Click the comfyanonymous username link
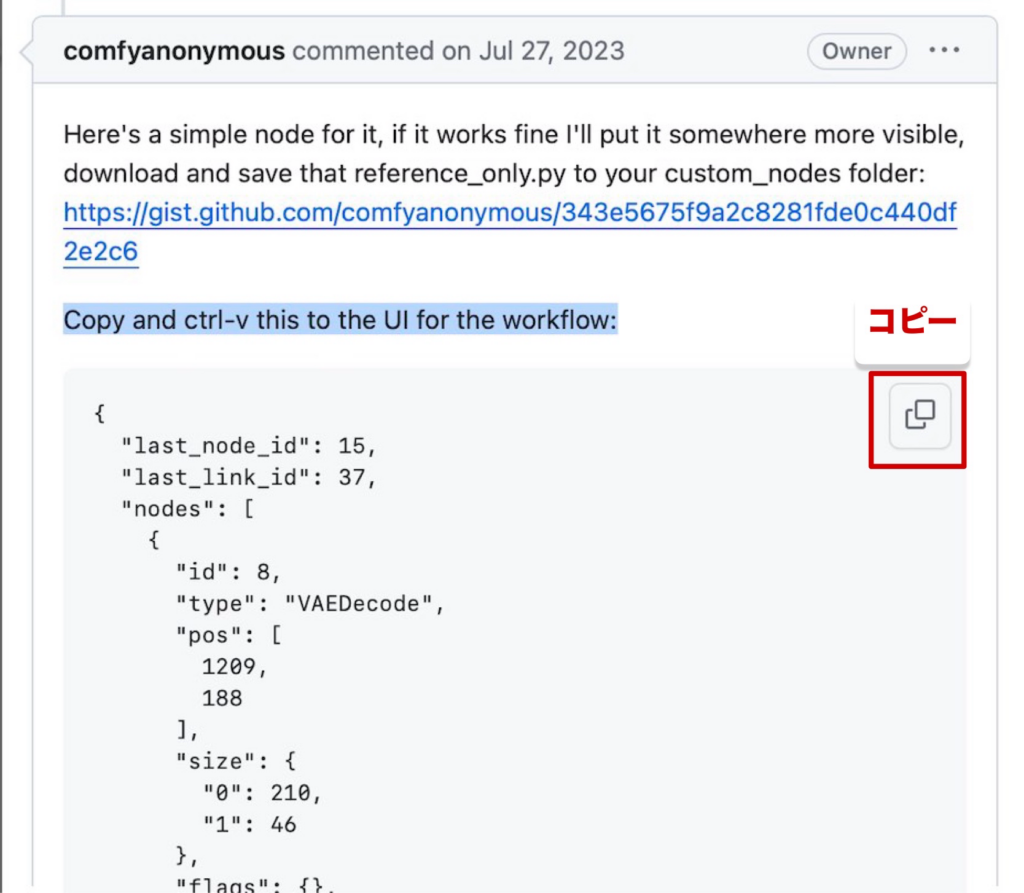Screen dimensions: 1024x893 coord(174,51)
